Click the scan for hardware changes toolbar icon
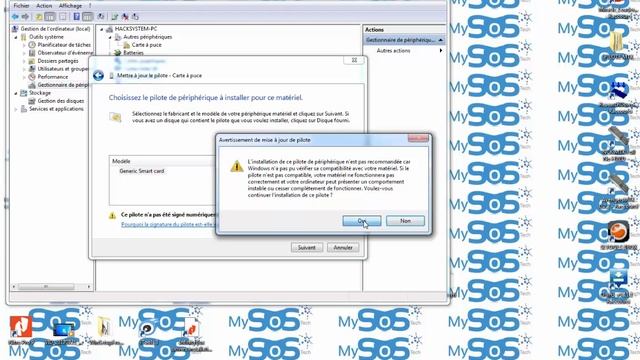 click(x=101, y=17)
